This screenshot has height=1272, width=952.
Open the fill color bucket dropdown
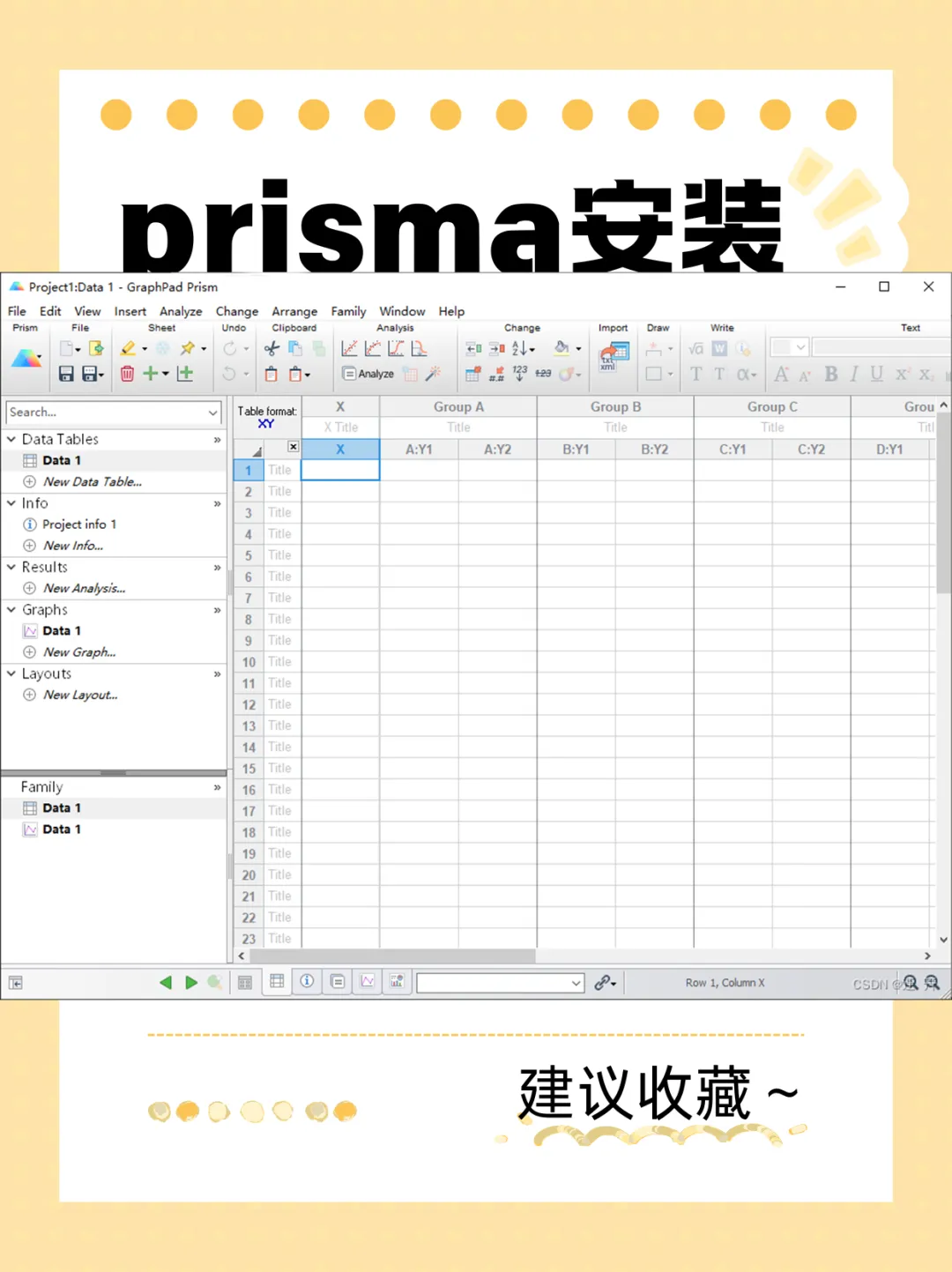tap(578, 348)
